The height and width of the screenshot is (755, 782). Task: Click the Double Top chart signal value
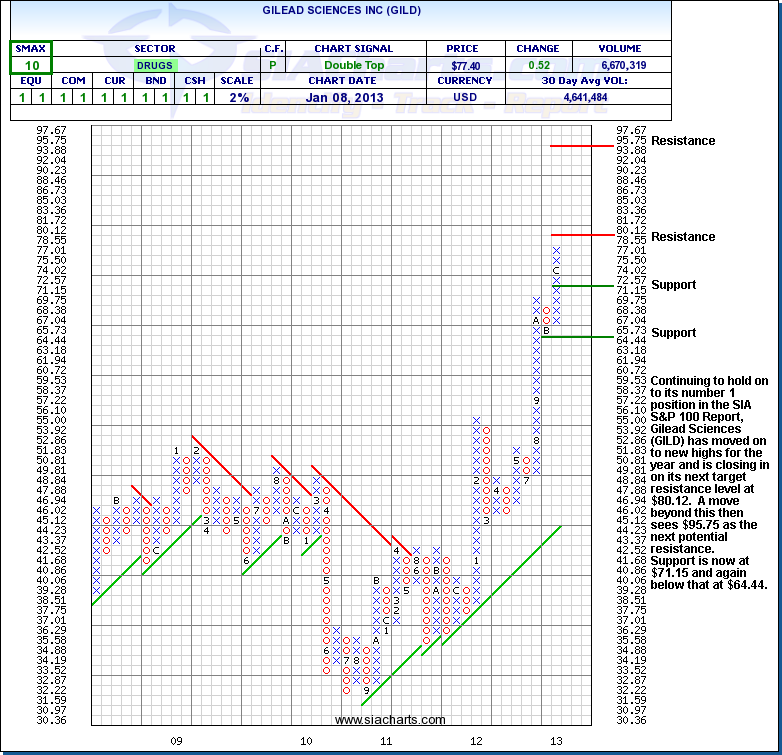pos(353,65)
